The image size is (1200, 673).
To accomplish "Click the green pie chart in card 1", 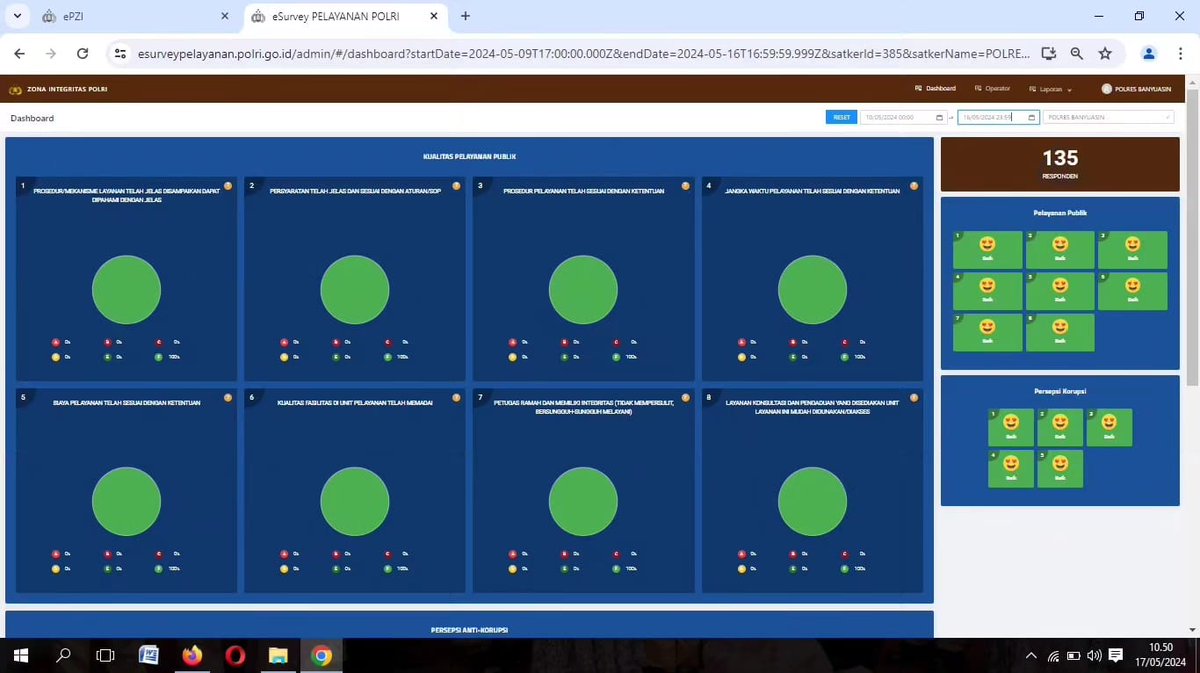I will 126,290.
